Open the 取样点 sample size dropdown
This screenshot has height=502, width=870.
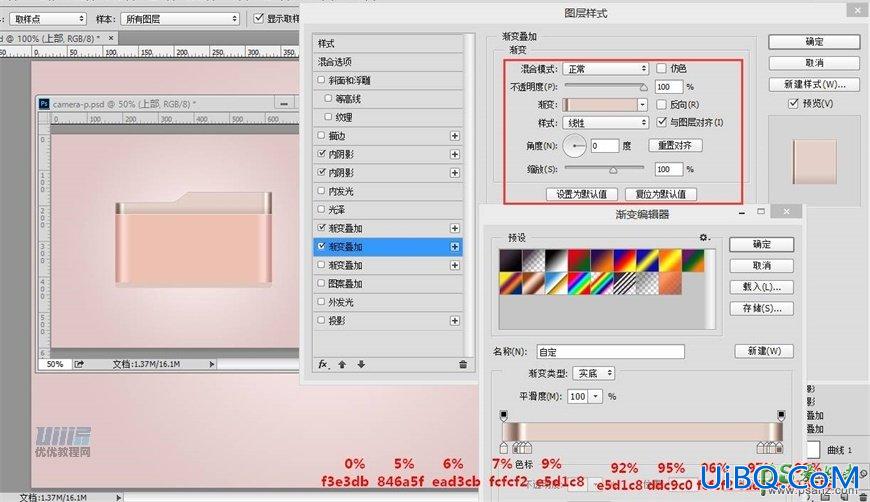coord(48,19)
